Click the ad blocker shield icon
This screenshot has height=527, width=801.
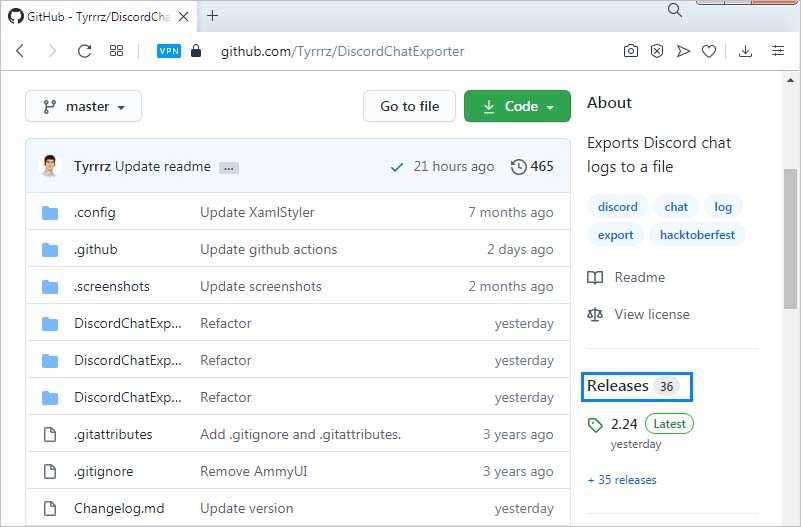pyautogui.click(x=657, y=51)
